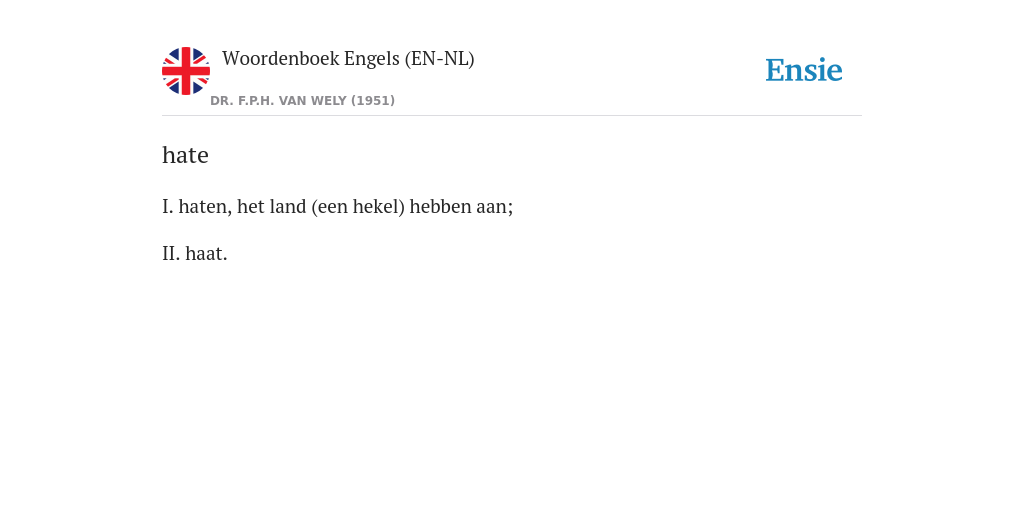Click the horizontal divider under the header
The height and width of the screenshot is (512, 1024).
(512, 116)
